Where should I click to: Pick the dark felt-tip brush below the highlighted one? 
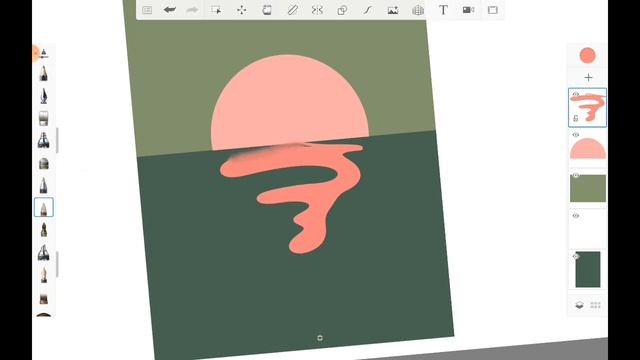pyautogui.click(x=44, y=230)
